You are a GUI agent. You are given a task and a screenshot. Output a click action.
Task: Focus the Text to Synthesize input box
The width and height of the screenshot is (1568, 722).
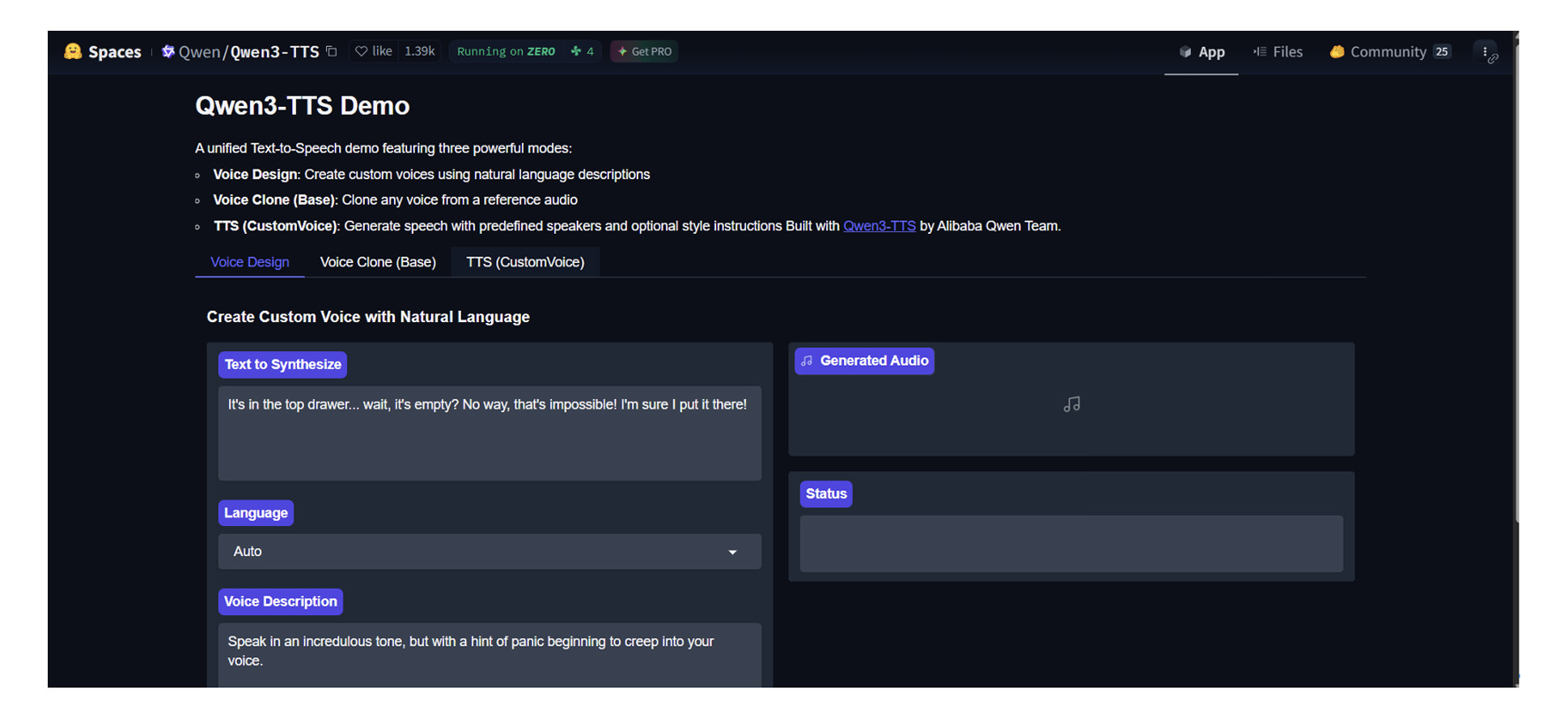[x=489, y=433]
